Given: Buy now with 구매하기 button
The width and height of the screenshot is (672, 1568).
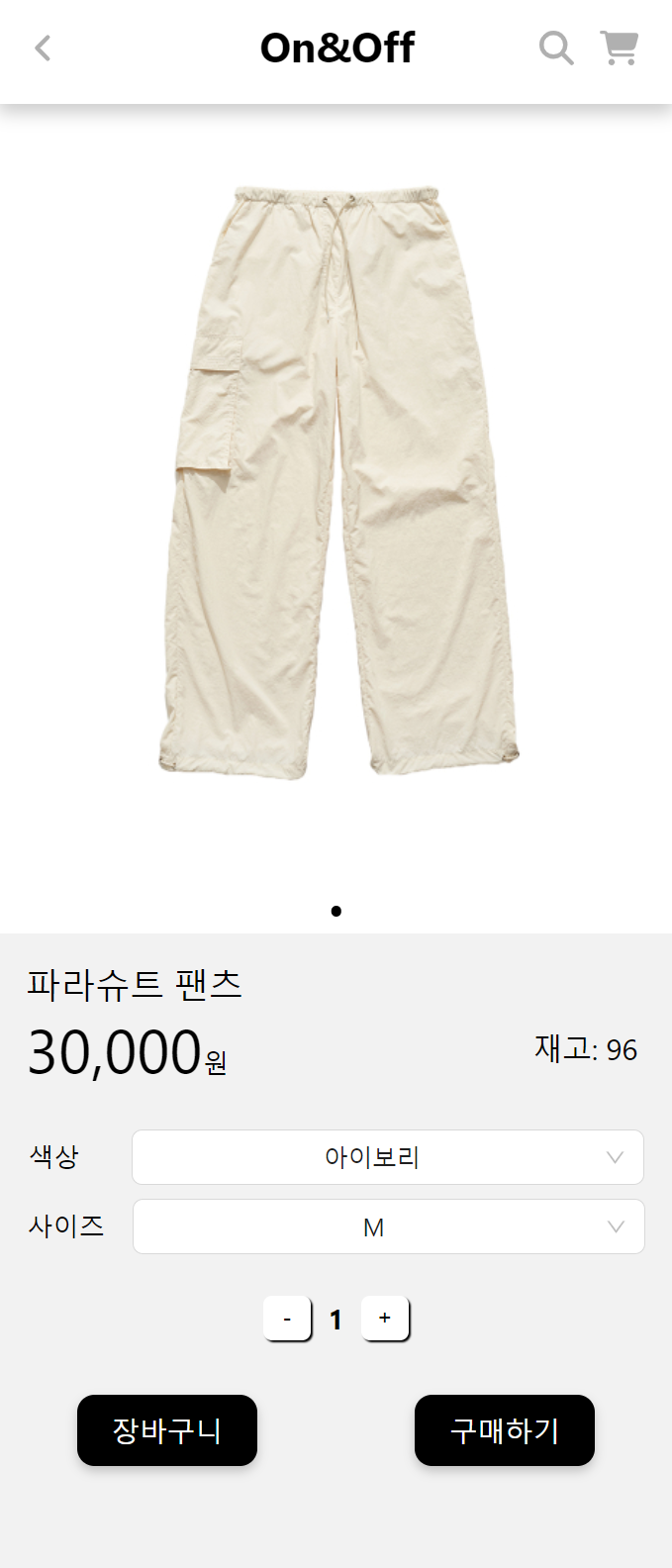Looking at the screenshot, I should point(505,1430).
